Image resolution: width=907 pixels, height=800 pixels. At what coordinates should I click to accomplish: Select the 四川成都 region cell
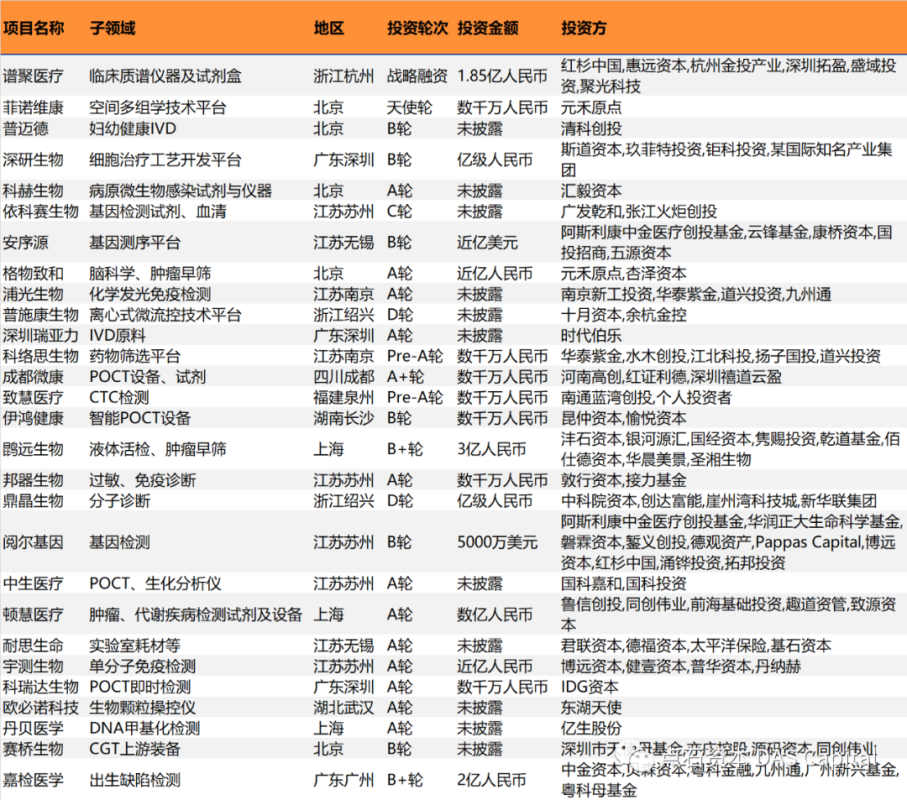[344, 377]
